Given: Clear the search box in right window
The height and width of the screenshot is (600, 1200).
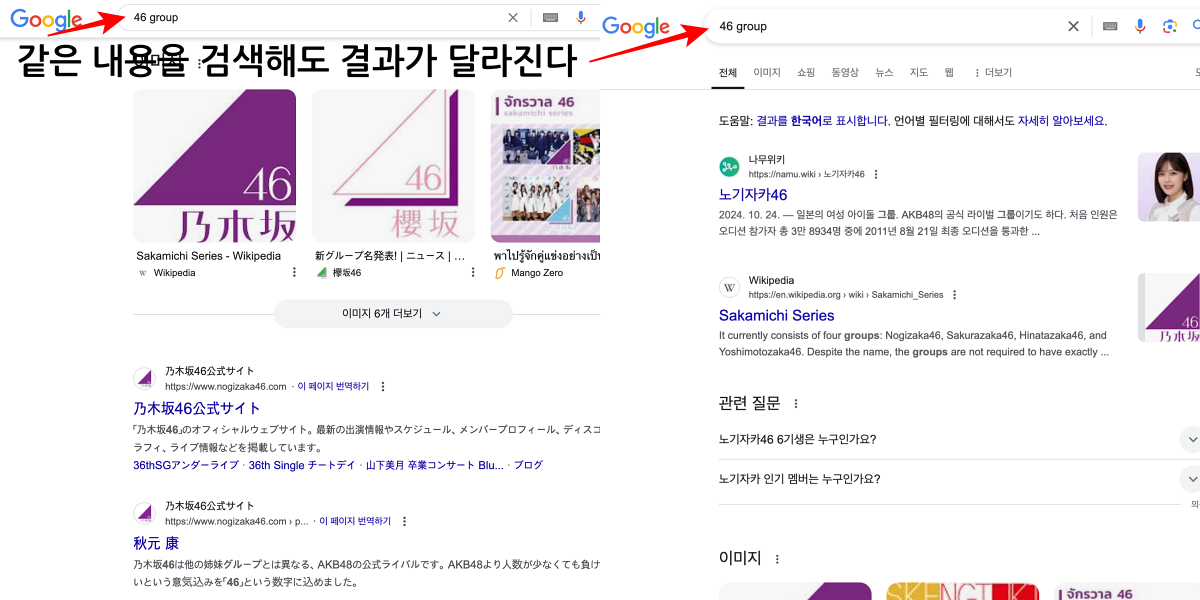Looking at the screenshot, I should pos(1073,26).
